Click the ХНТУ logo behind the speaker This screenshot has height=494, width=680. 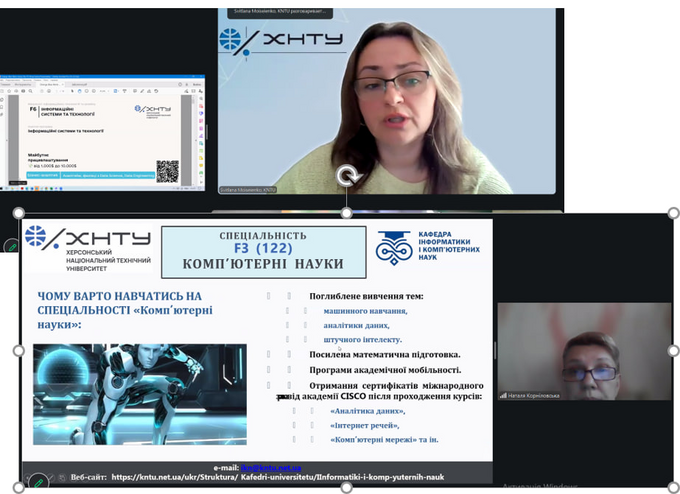[281, 41]
